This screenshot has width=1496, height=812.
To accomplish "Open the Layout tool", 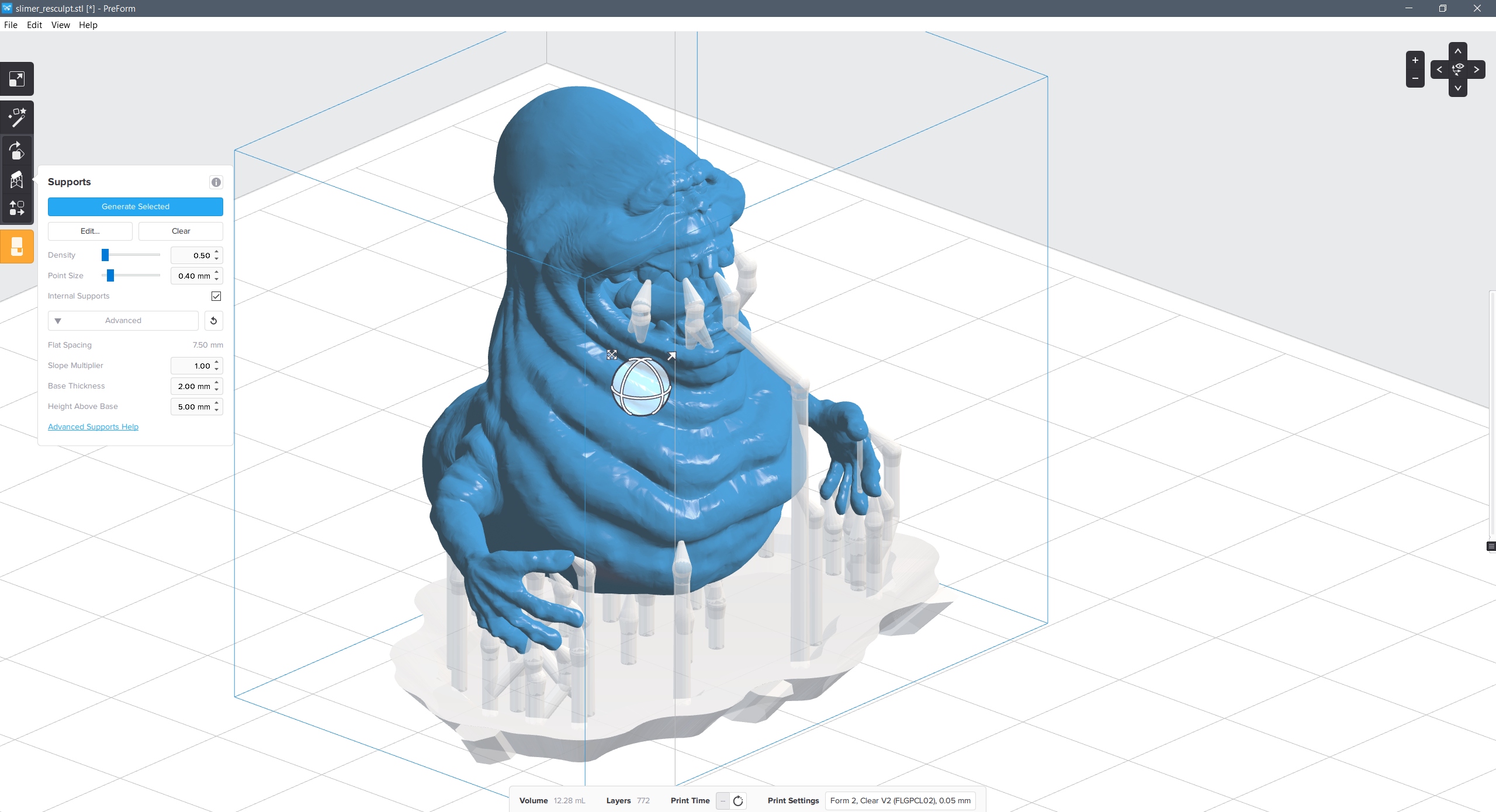I will [x=17, y=208].
